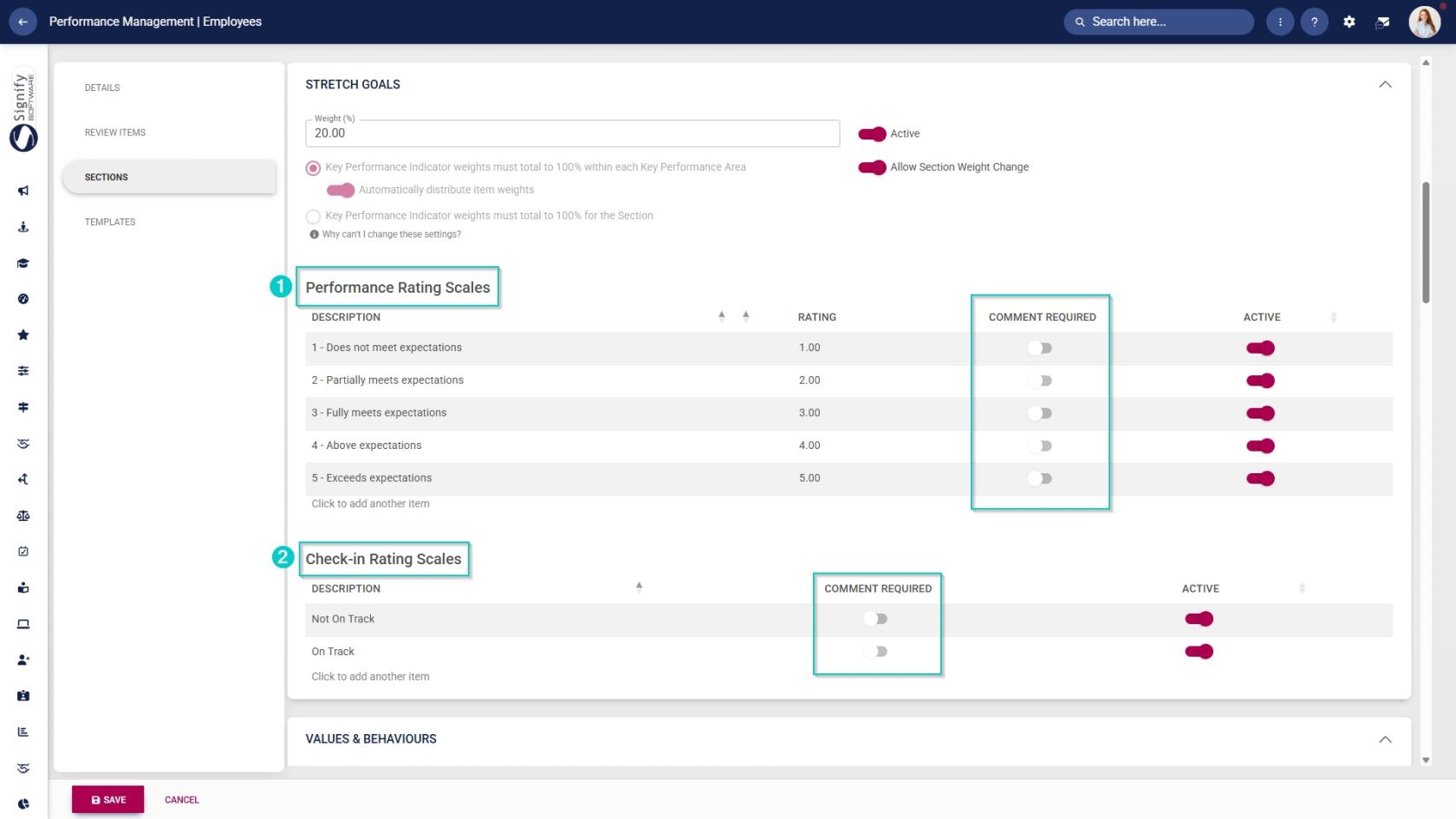Toggle the section Active switch
1456x819 pixels.
pos(872,133)
